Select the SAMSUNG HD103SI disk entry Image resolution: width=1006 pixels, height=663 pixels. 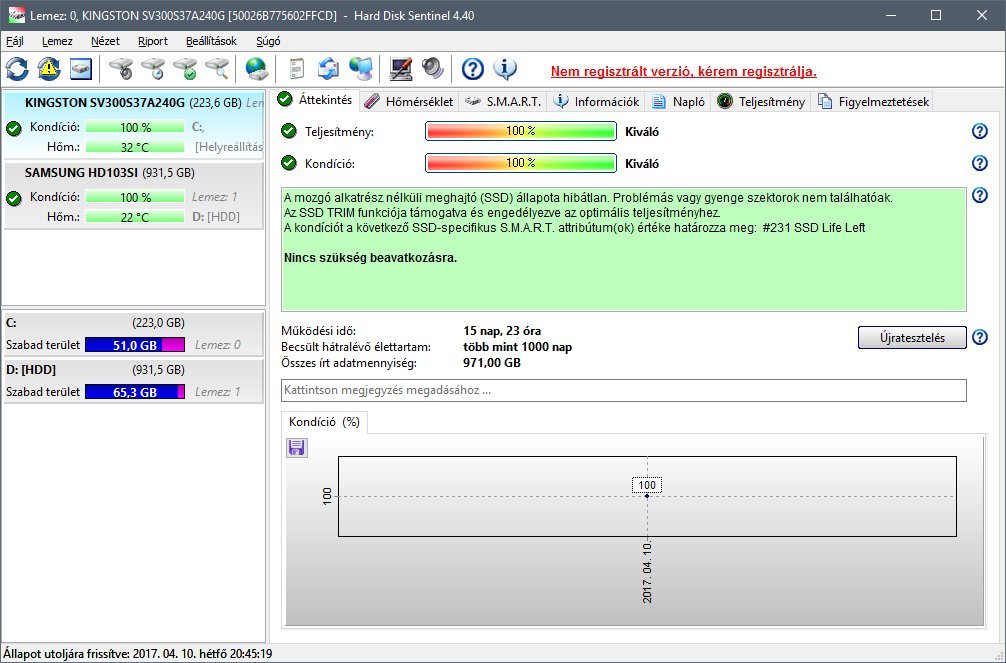point(134,195)
